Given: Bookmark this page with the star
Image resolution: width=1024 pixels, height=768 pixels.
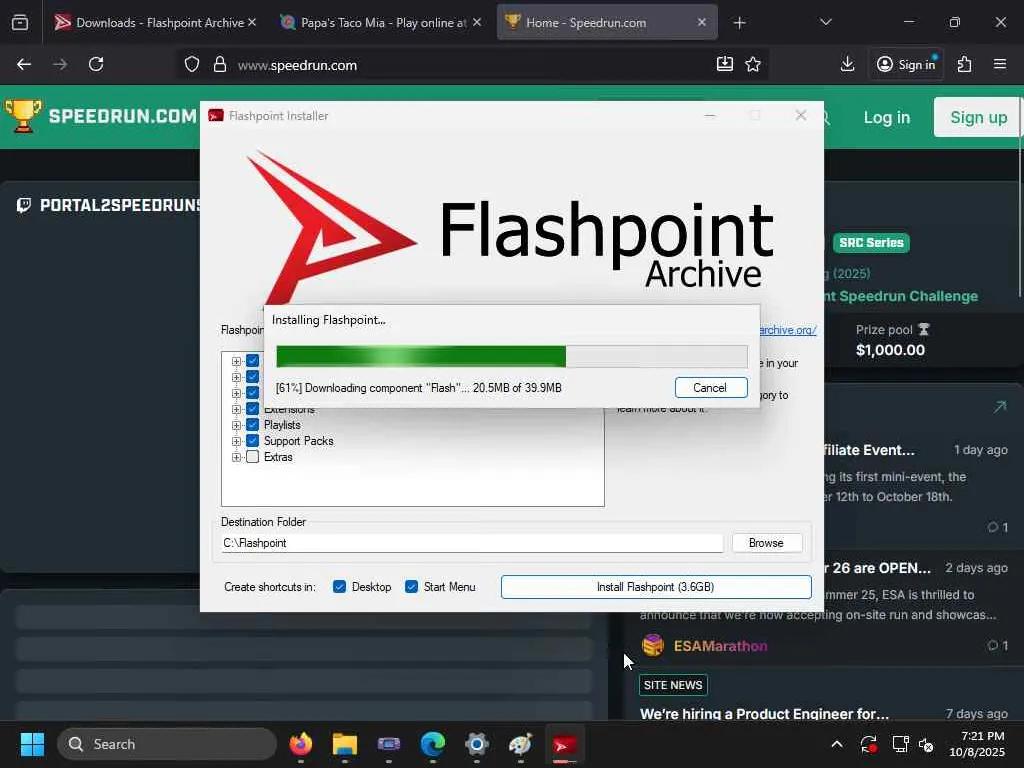Looking at the screenshot, I should tap(753, 64).
